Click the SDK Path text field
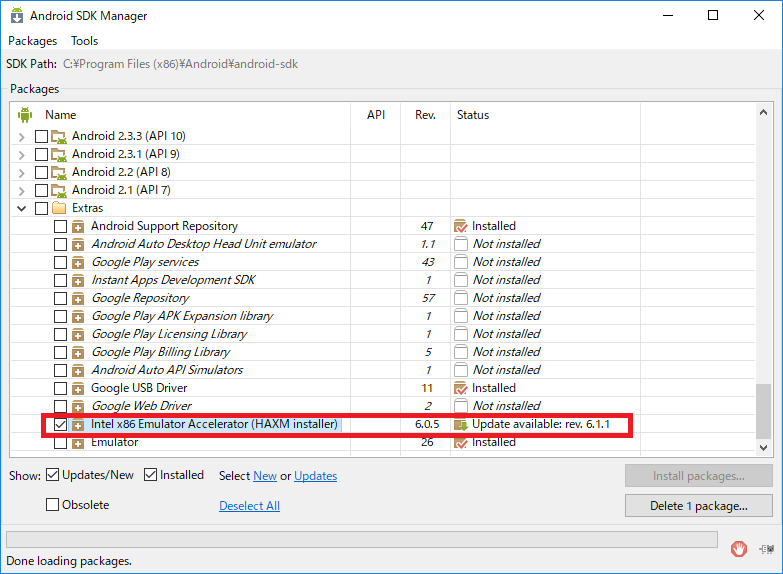 click(180, 64)
